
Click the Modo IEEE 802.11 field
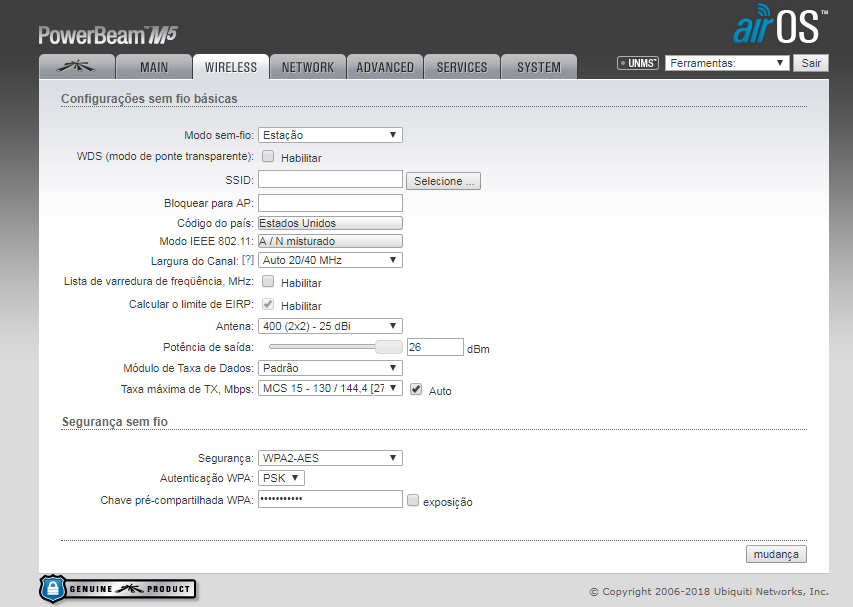coord(330,241)
